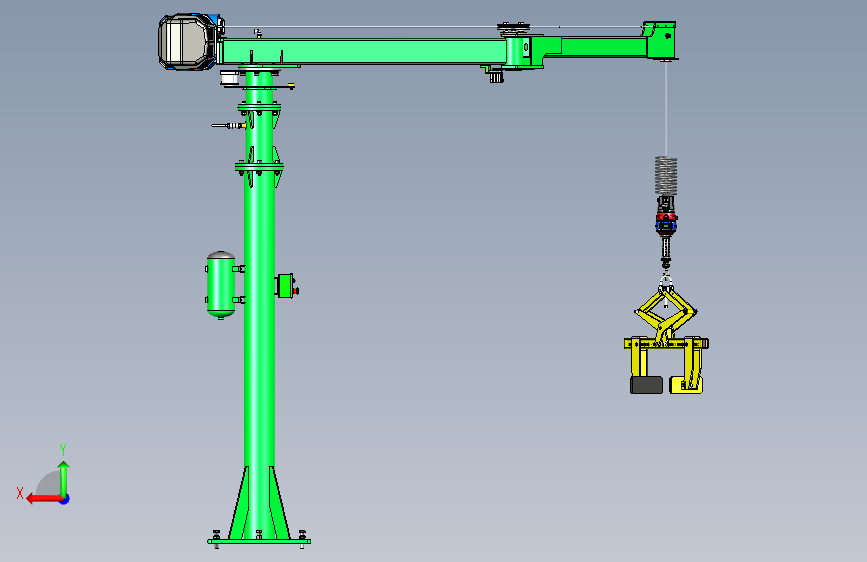The height and width of the screenshot is (562, 867).
Task: Select the pulley wheel on top of arm joint
Action: coord(514,27)
